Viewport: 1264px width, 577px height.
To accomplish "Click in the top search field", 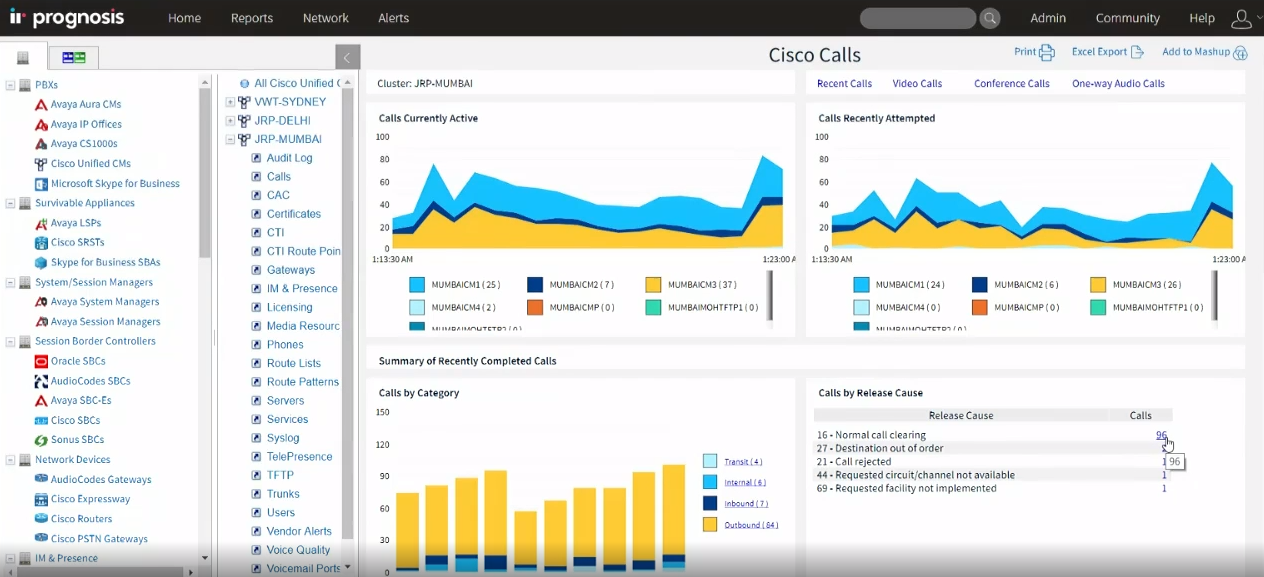I will point(916,18).
